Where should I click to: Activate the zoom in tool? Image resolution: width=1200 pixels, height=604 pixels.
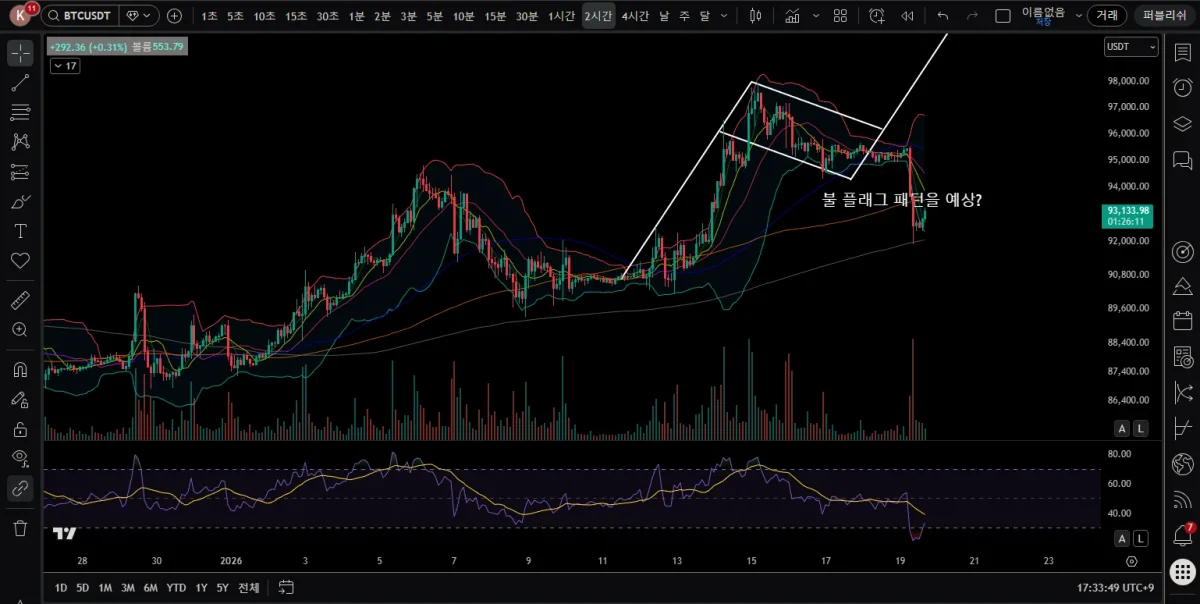(20, 329)
